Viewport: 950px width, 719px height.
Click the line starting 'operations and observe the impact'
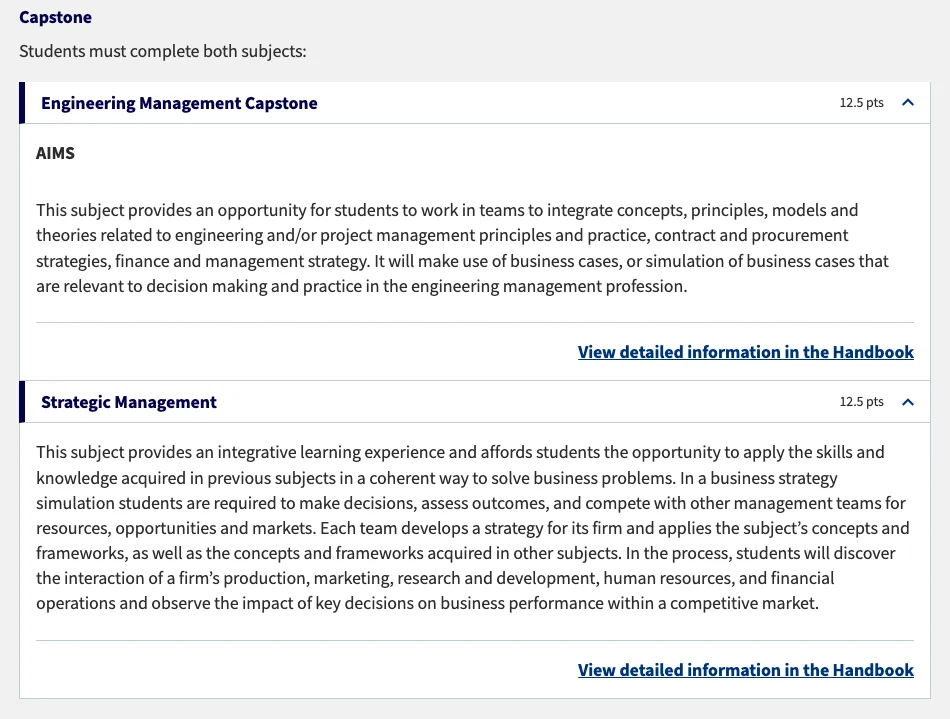point(427,603)
